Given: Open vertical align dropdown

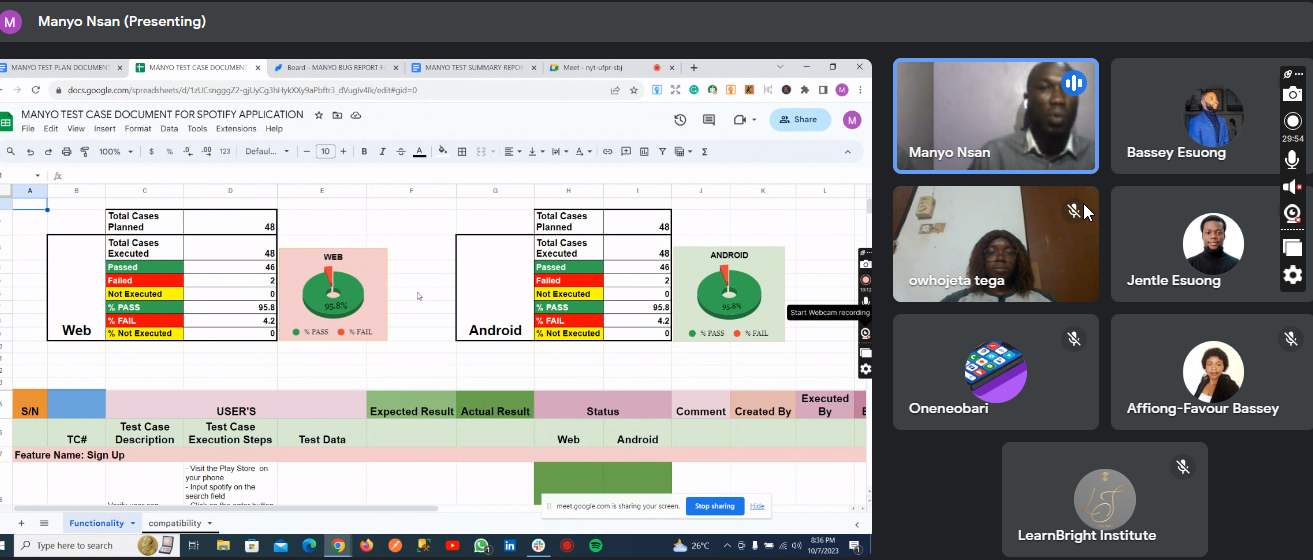Looking at the screenshot, I should [535, 152].
